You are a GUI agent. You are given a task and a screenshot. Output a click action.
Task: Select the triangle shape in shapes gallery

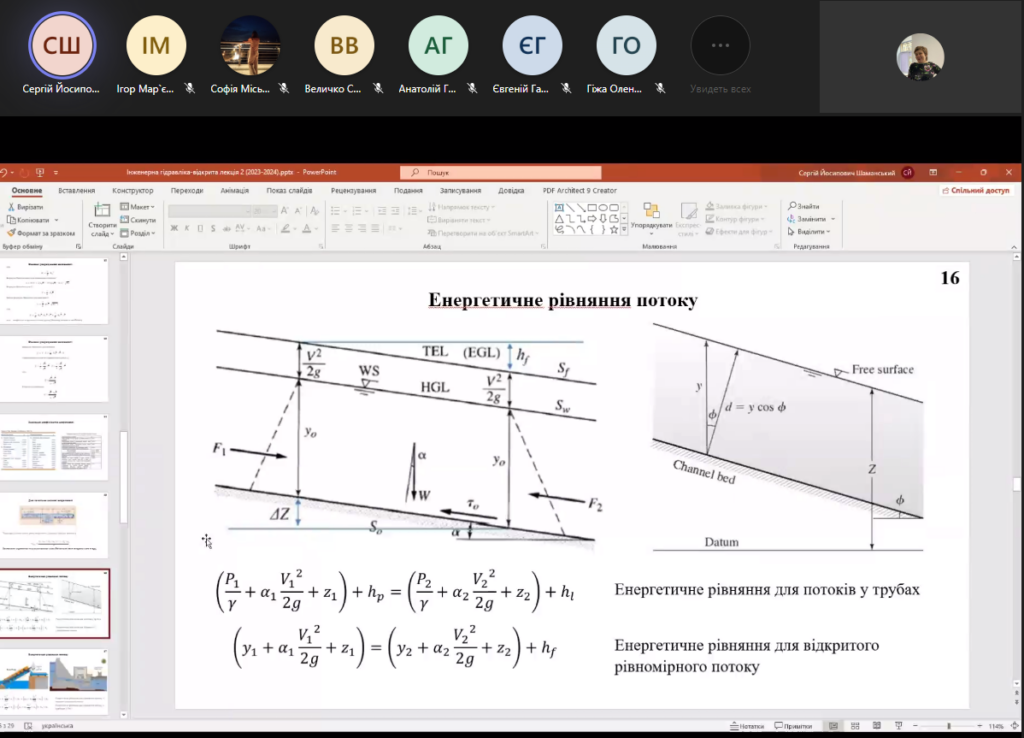point(559,219)
